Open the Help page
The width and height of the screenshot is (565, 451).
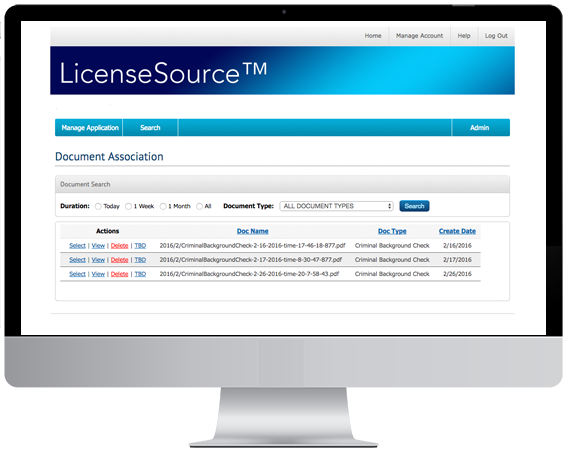(464, 36)
